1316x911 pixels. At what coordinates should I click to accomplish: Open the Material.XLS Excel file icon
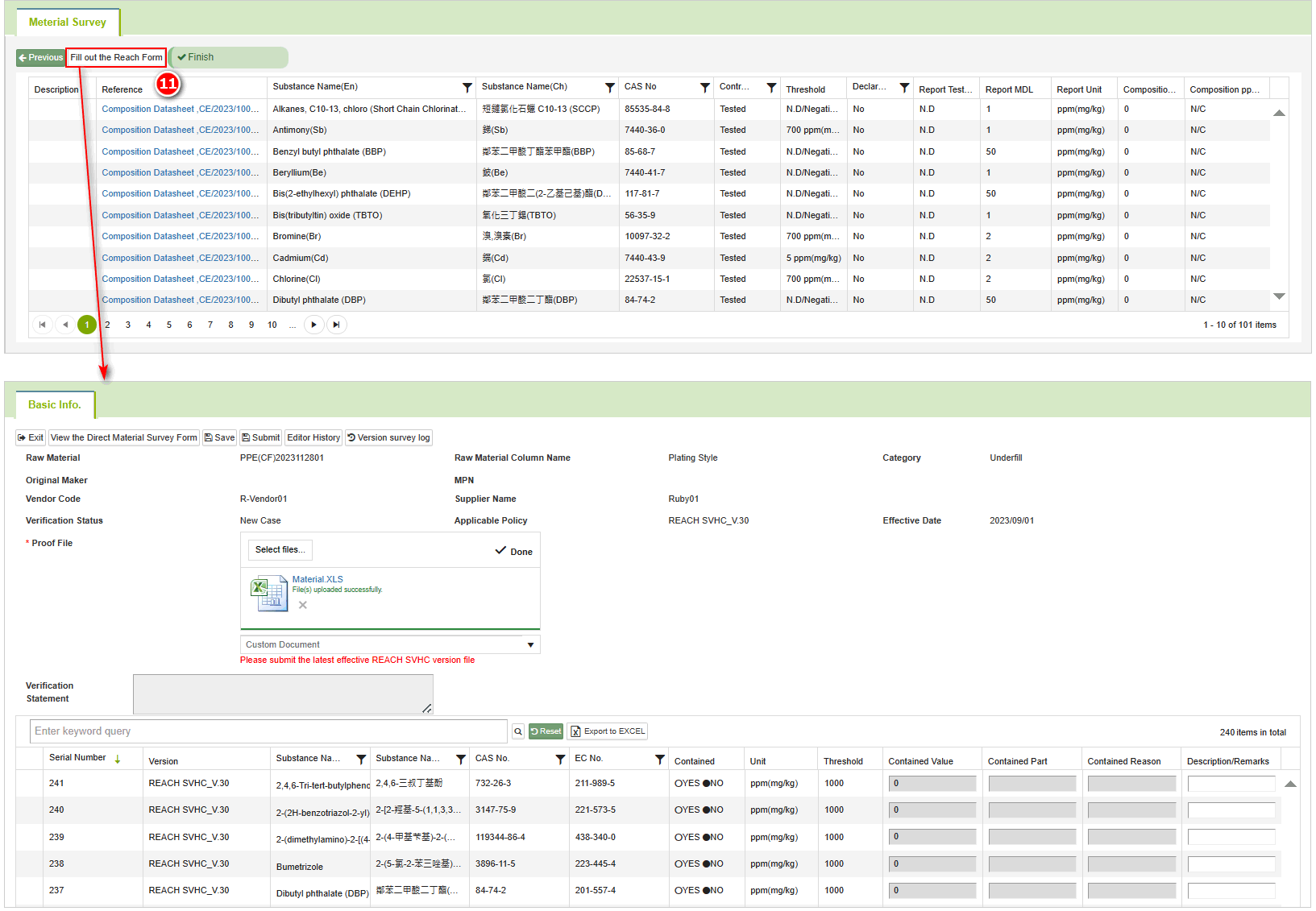pos(269,594)
